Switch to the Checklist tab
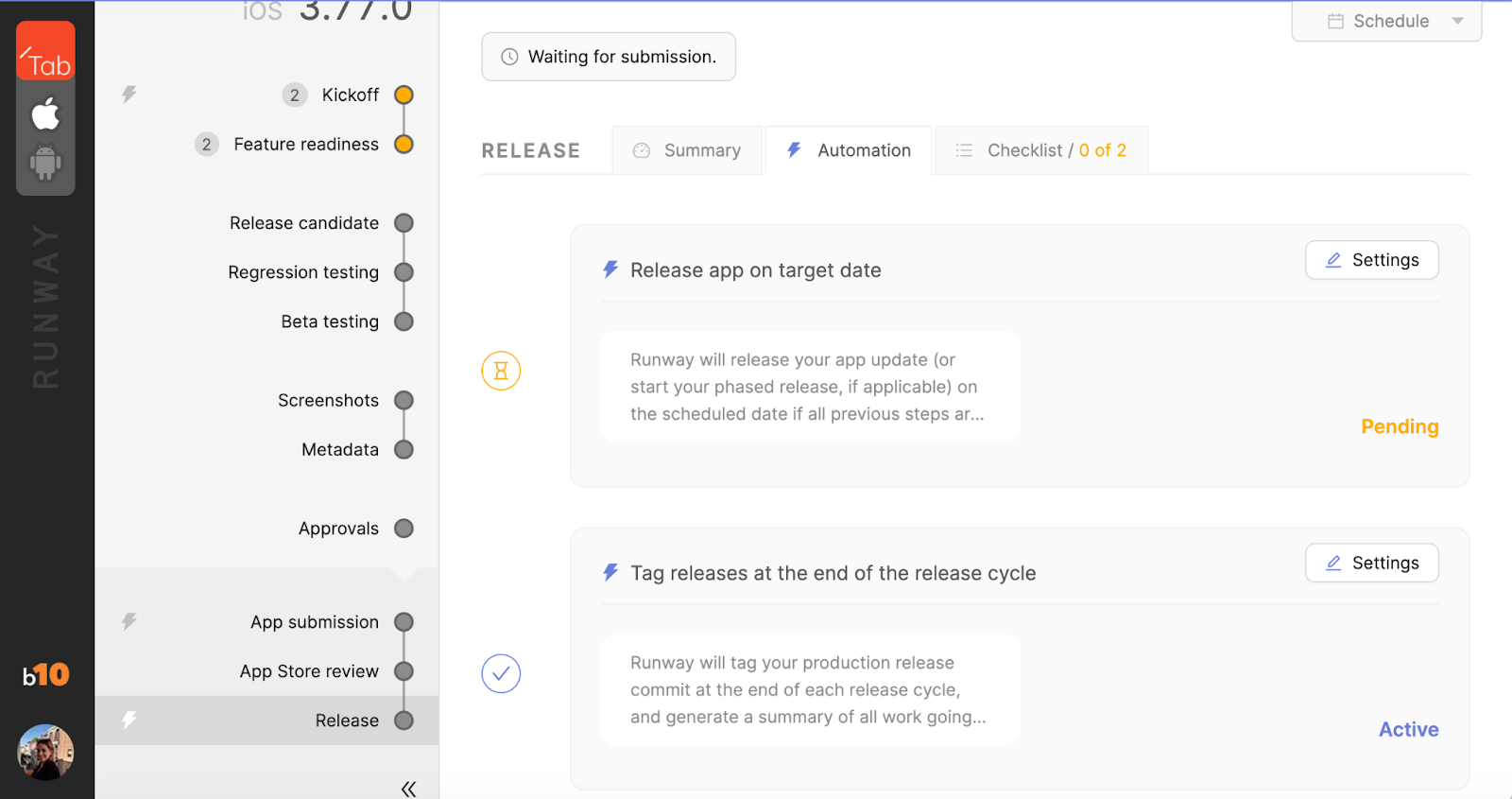1512x799 pixels. (1041, 150)
